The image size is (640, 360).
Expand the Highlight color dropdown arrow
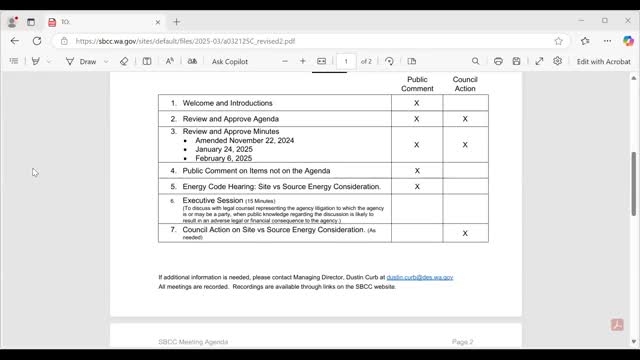(x=49, y=61)
